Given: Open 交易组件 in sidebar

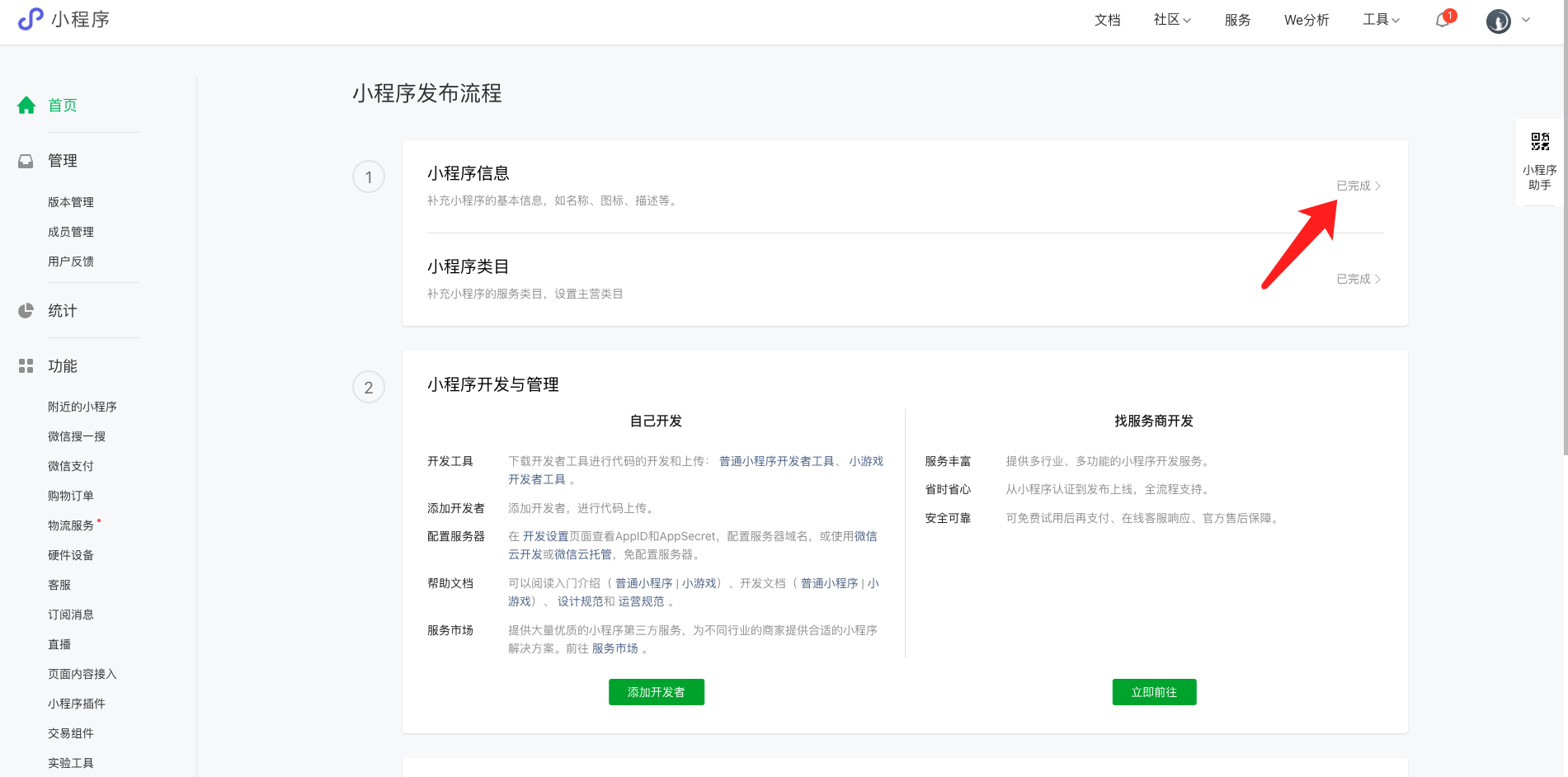Looking at the screenshot, I should tap(71, 733).
